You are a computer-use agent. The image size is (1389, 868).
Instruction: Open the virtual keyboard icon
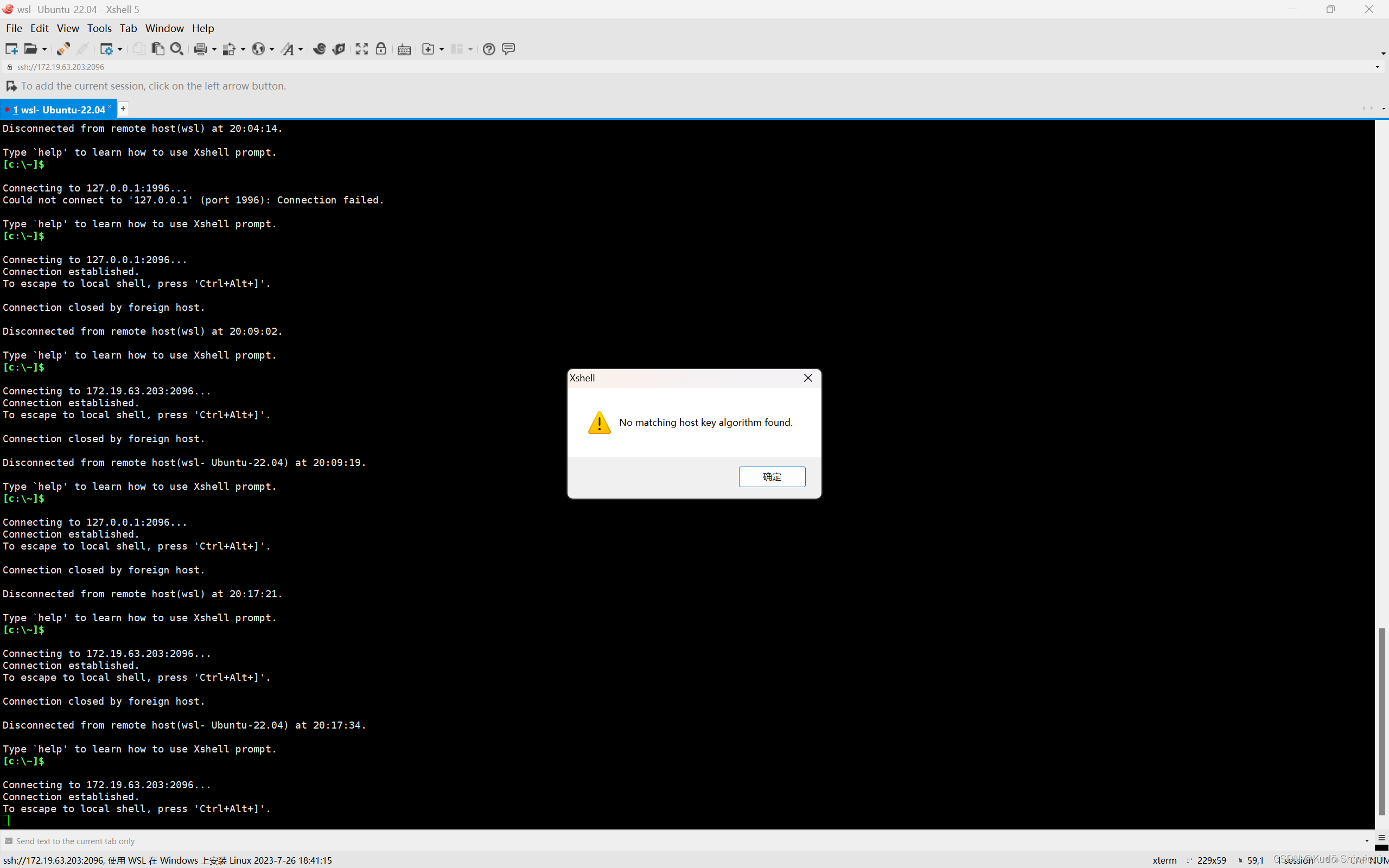[x=404, y=49]
